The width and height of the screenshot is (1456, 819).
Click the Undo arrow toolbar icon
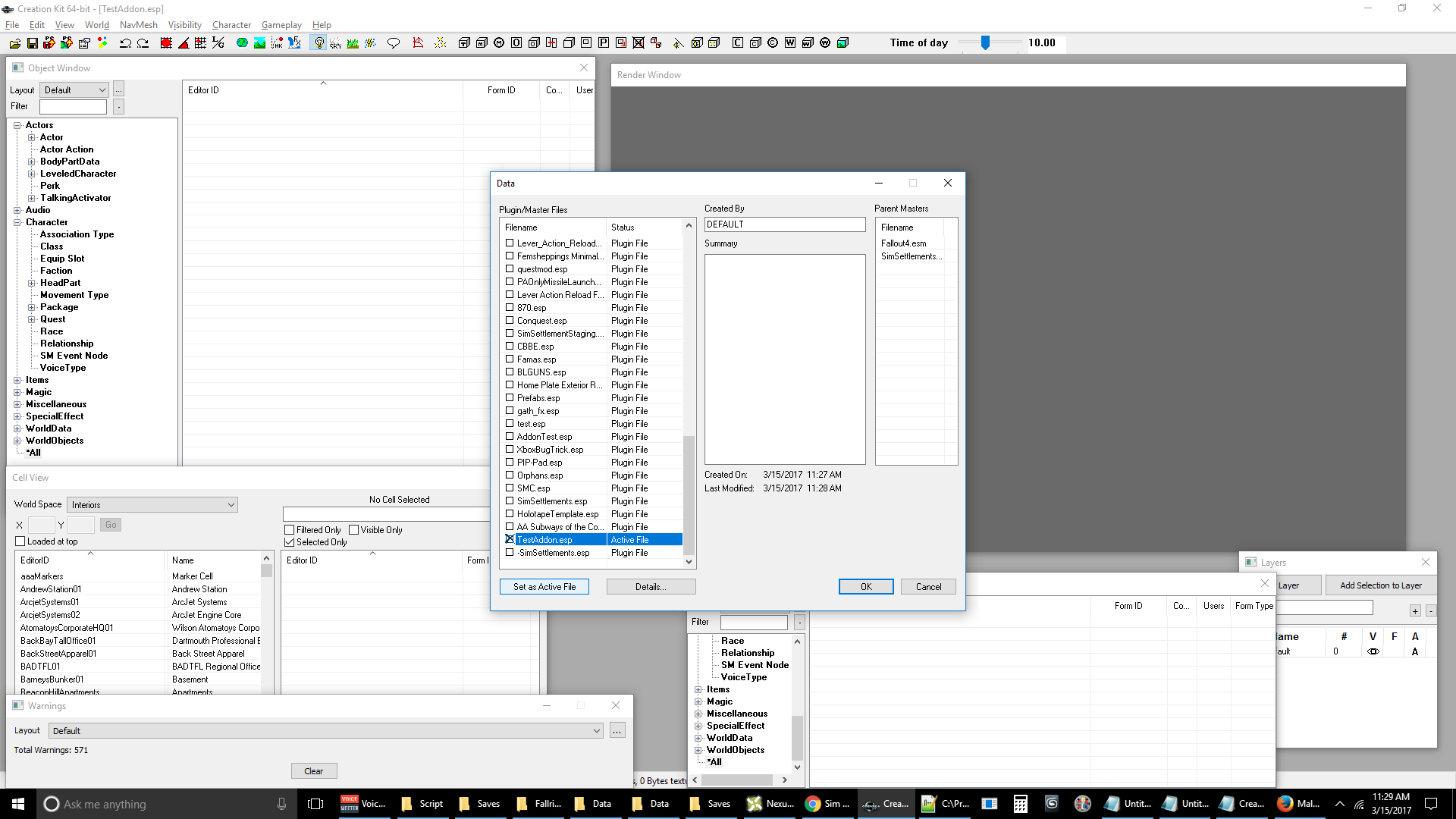point(125,43)
